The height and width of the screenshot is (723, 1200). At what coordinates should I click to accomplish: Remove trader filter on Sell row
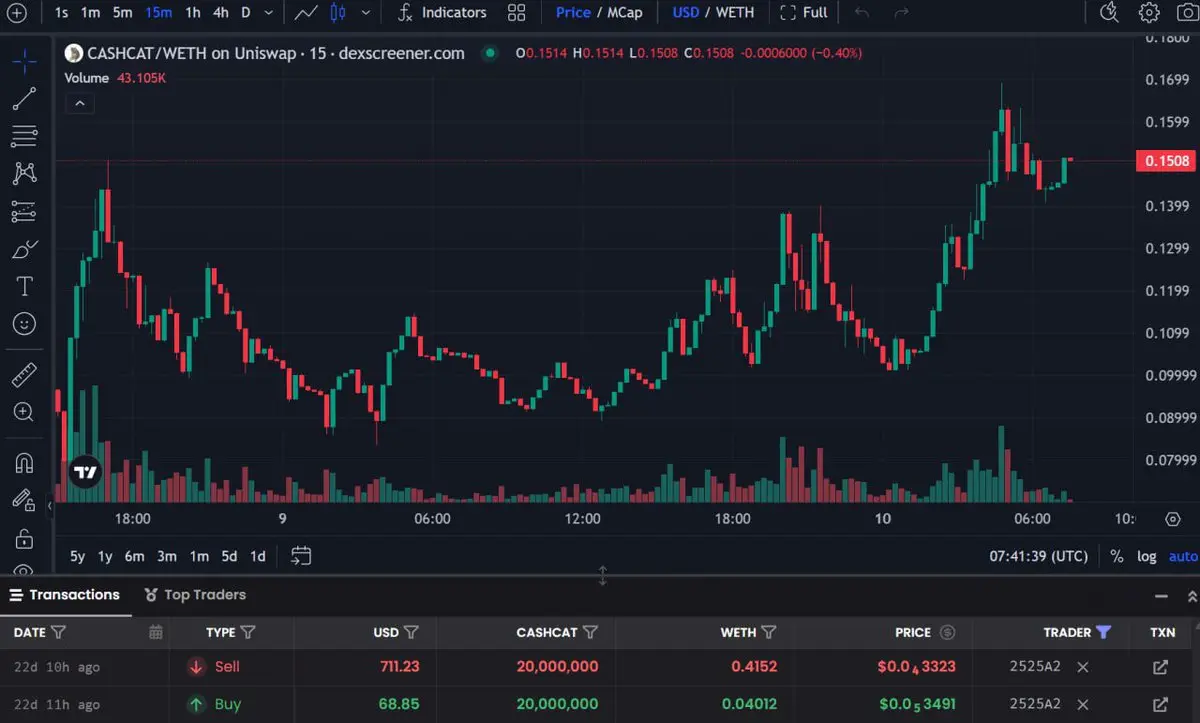1082,667
